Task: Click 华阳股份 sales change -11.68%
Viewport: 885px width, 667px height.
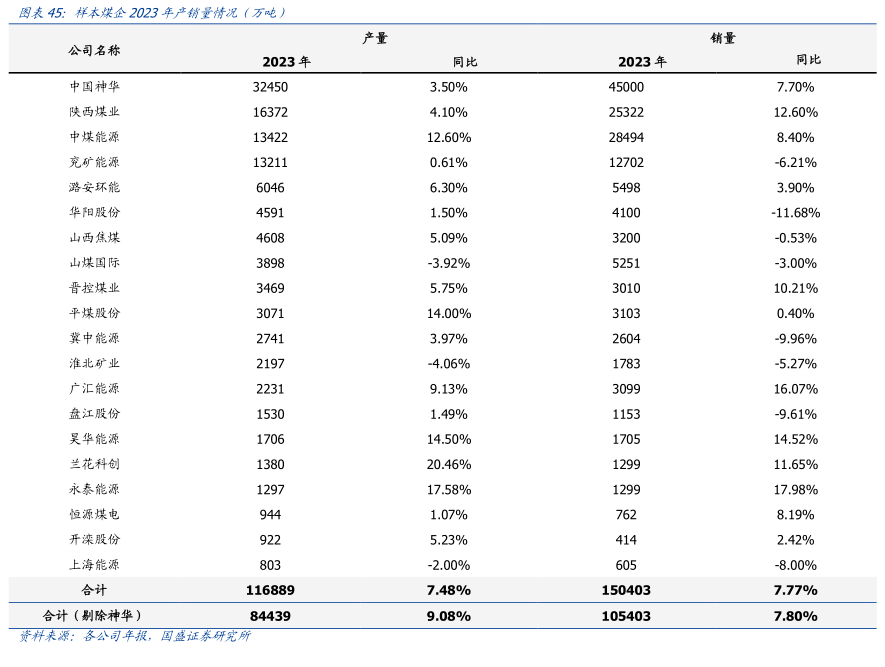Action: point(796,212)
